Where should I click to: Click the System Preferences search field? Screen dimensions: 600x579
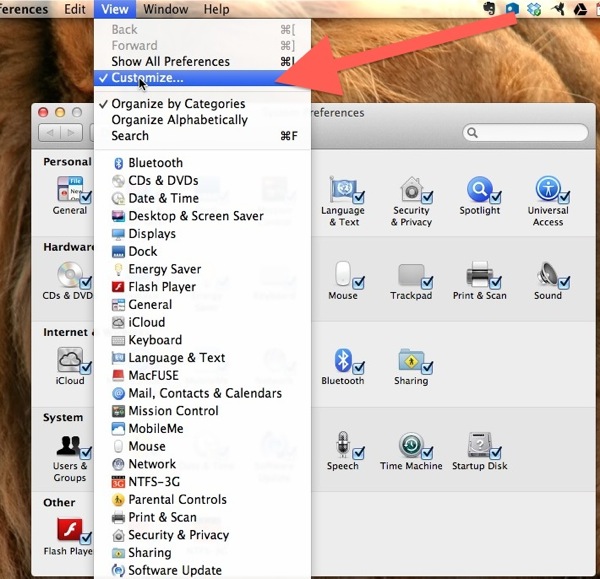525,133
